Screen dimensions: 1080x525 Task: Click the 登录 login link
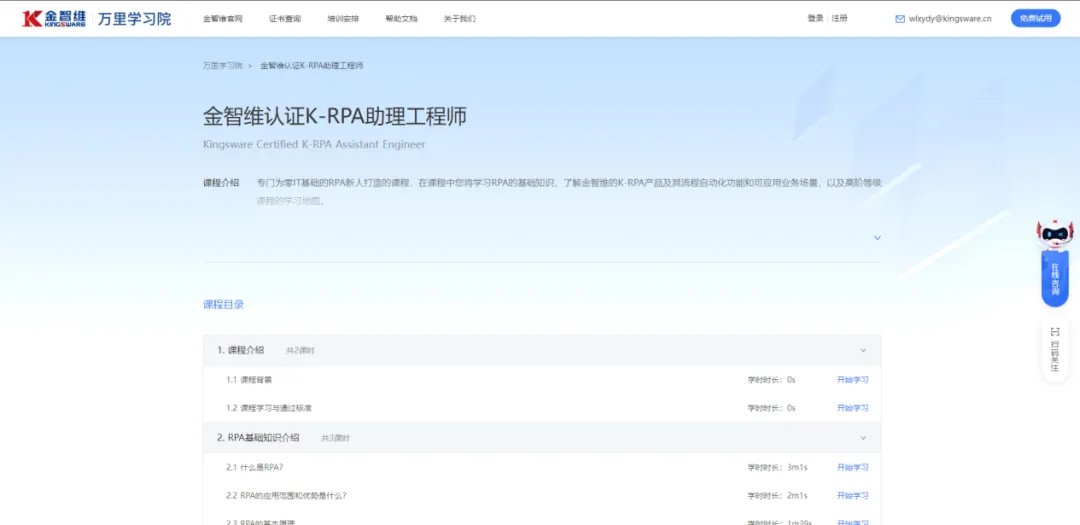click(x=816, y=19)
